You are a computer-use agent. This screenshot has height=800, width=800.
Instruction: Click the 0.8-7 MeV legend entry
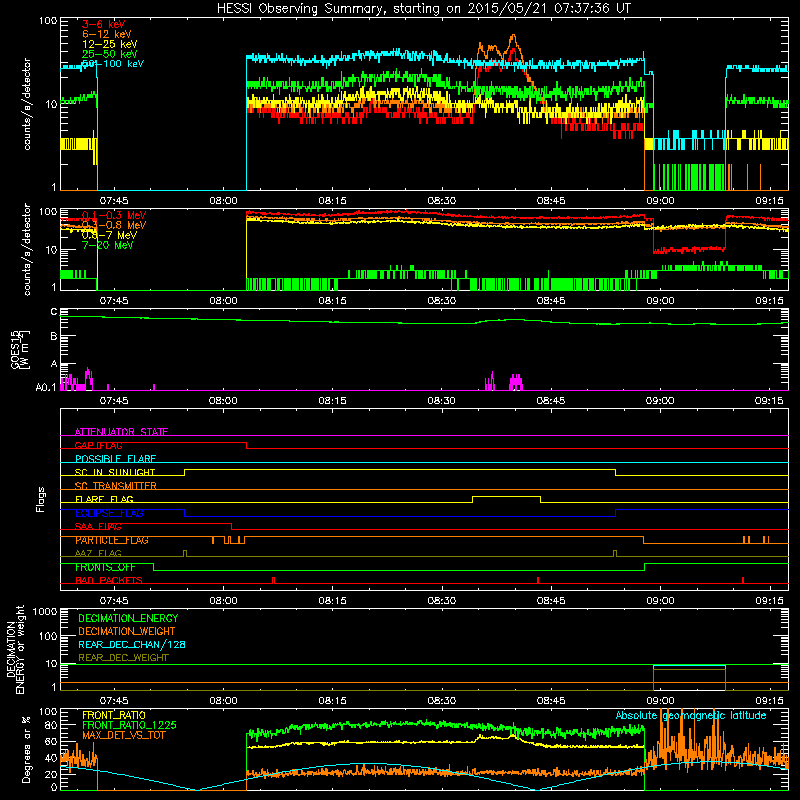(x=109, y=235)
